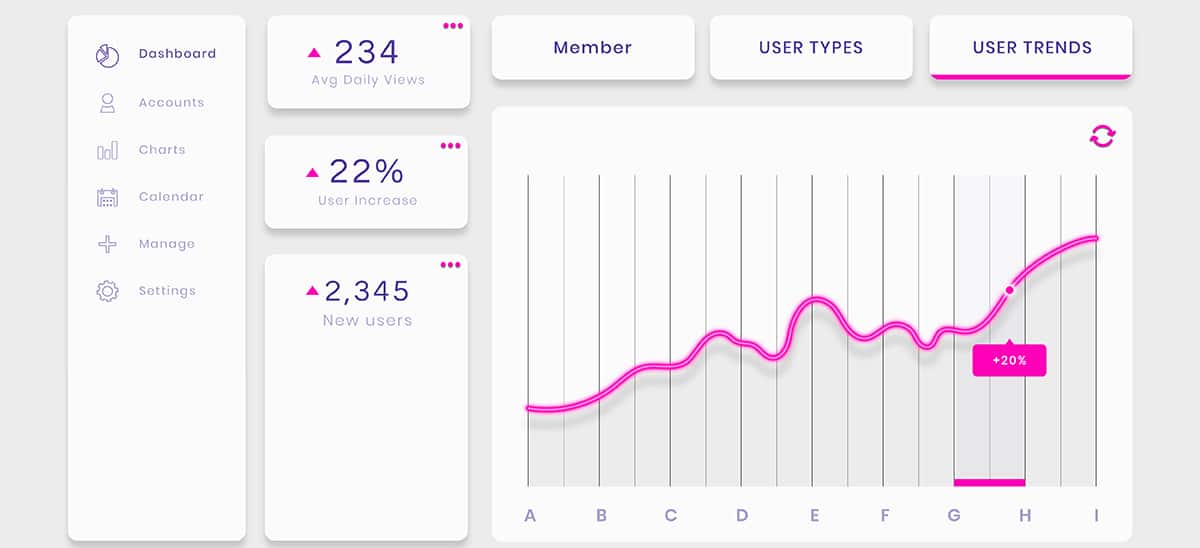Open options menu on User Increase card
1200x548 pixels.
(451, 146)
